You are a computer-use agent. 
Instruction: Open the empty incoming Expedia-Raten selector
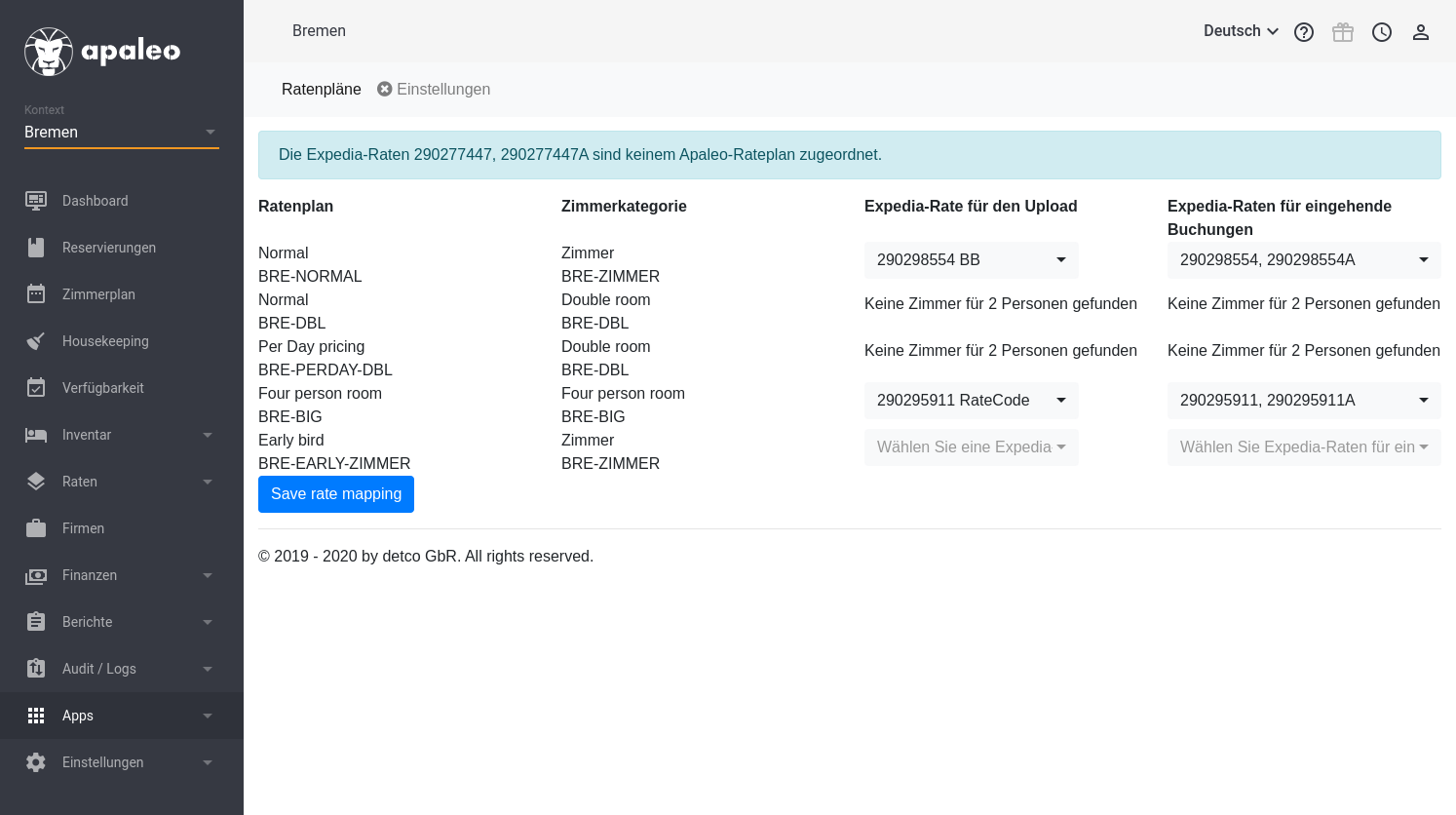click(x=1303, y=447)
